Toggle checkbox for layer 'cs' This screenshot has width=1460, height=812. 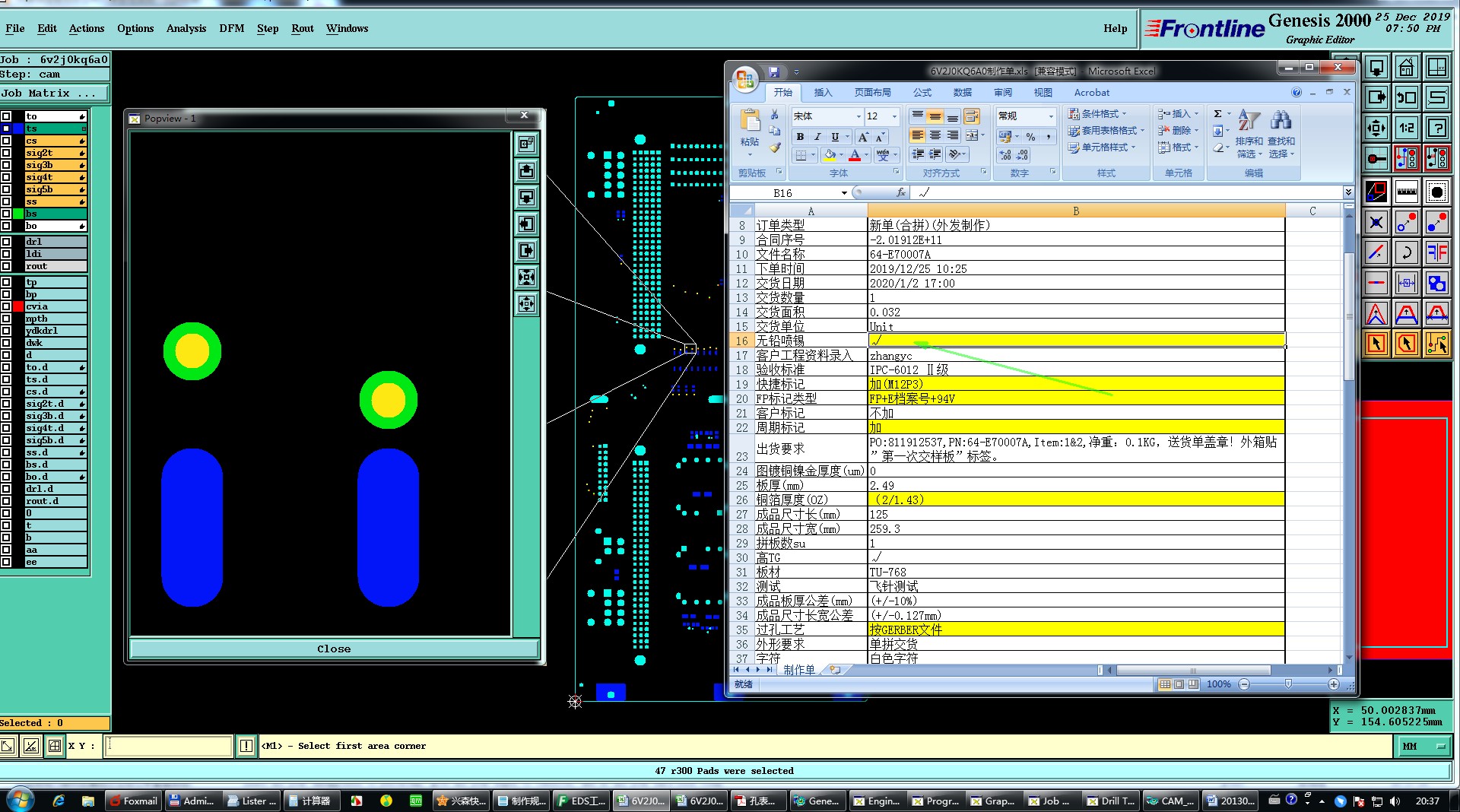[x=6, y=141]
